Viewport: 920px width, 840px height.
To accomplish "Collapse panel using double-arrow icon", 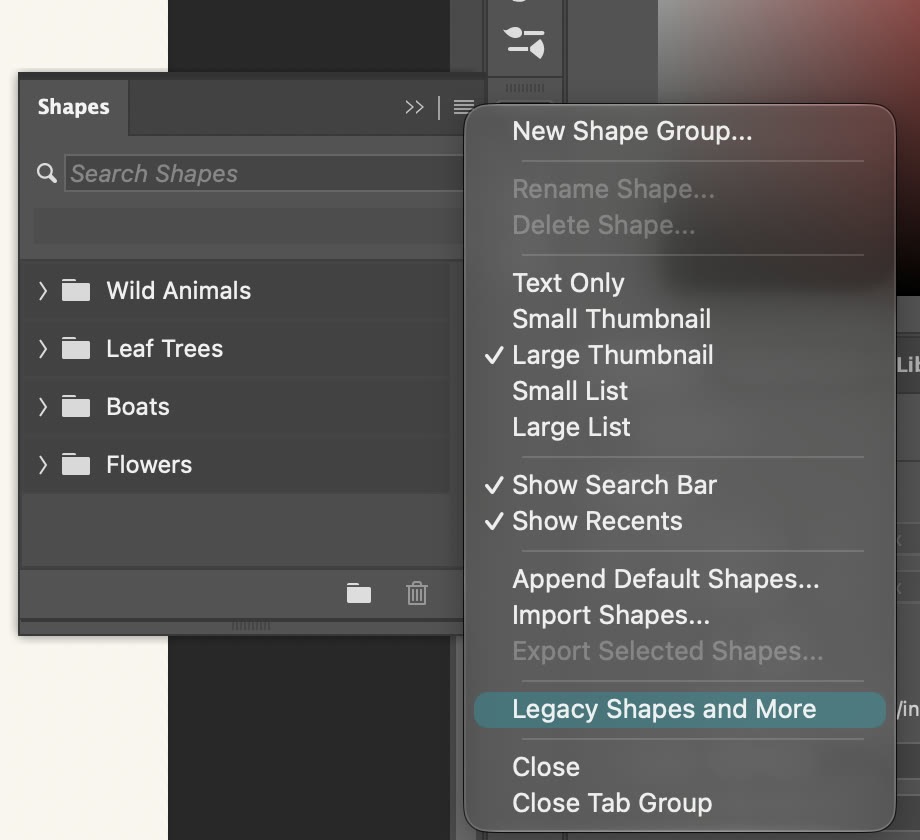I will tap(414, 107).
